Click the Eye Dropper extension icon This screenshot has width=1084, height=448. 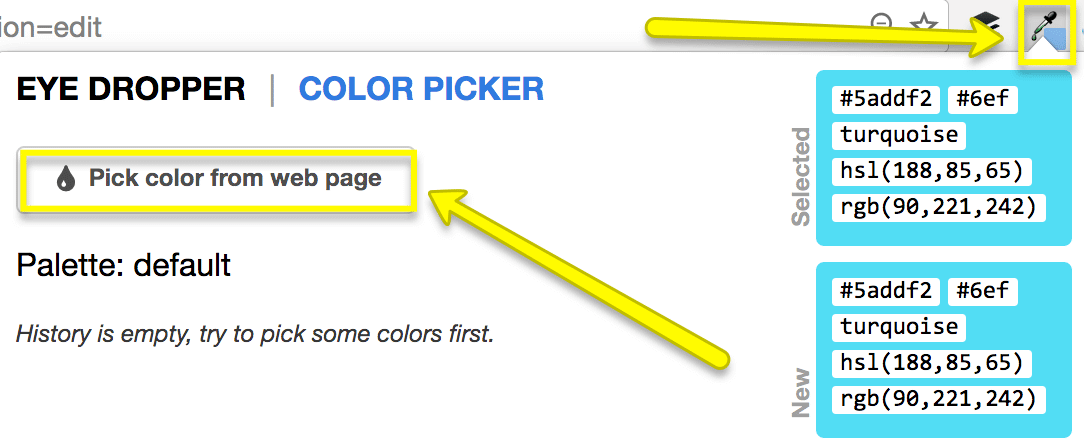(x=1045, y=34)
